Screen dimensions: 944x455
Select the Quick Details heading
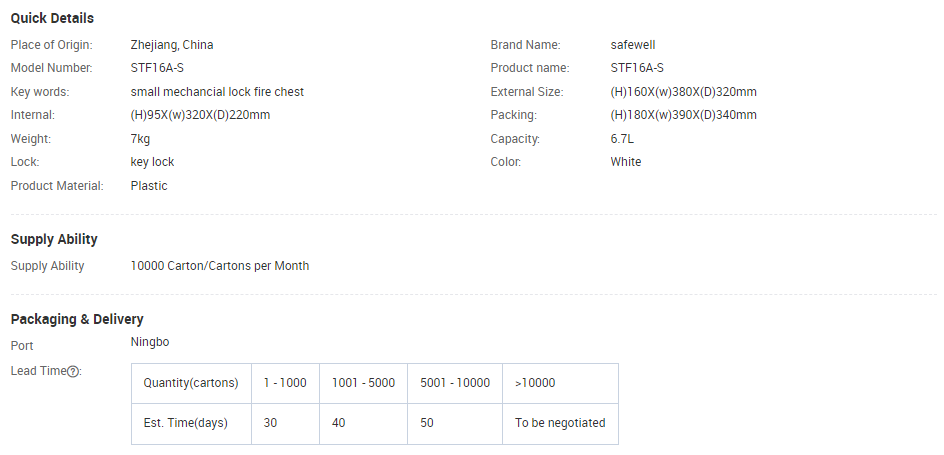pyautogui.click(x=52, y=18)
